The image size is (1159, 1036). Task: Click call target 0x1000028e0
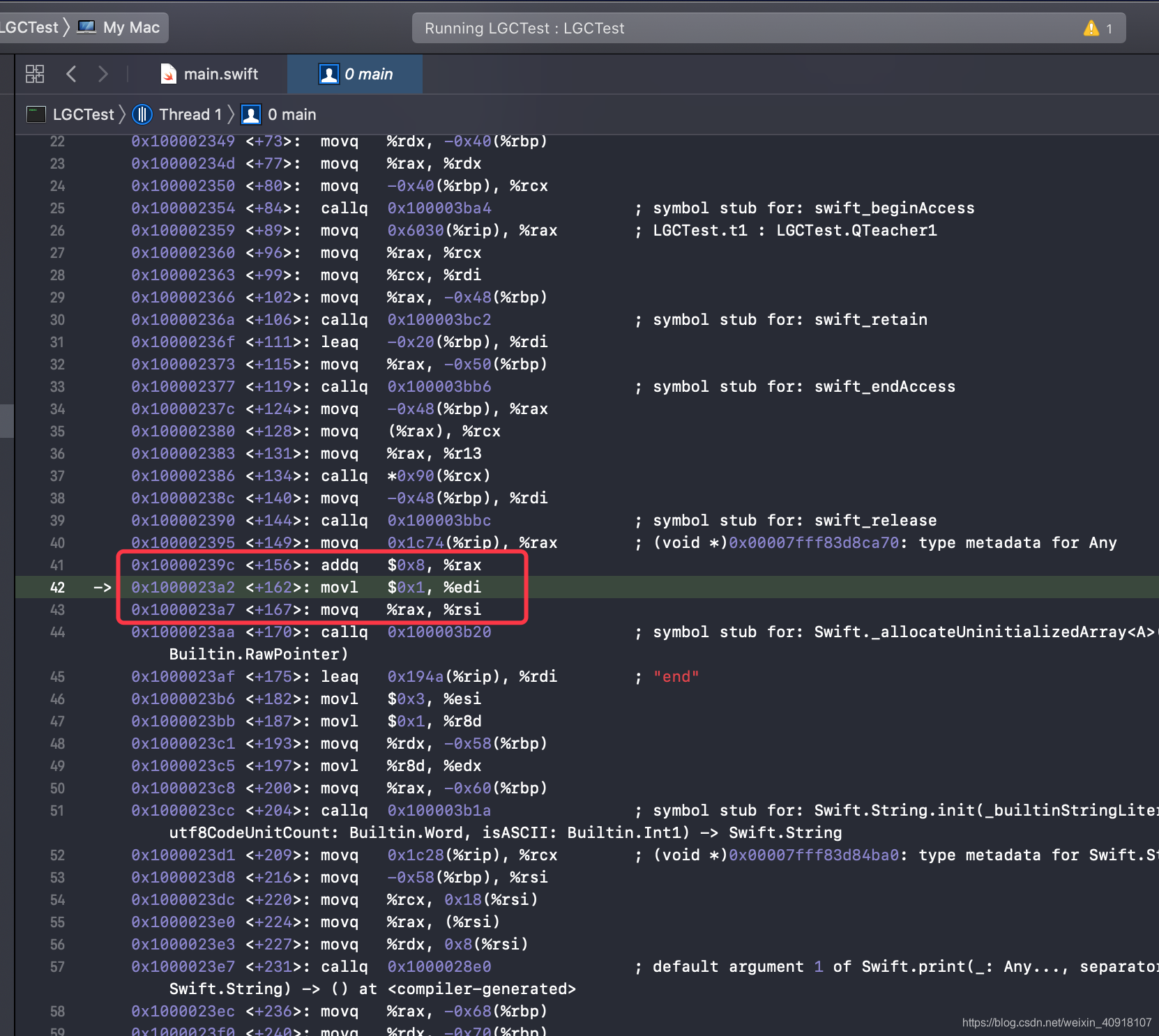point(439,967)
